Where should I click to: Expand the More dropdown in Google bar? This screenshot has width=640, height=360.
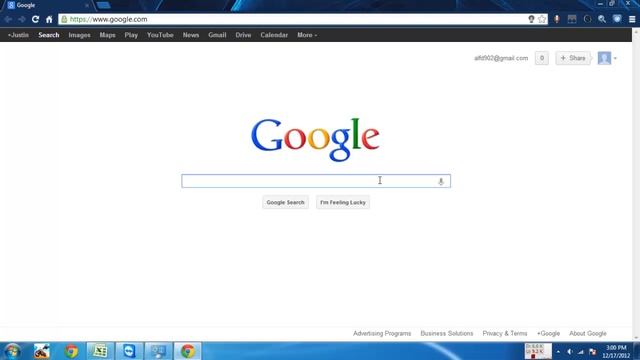pyautogui.click(x=307, y=35)
